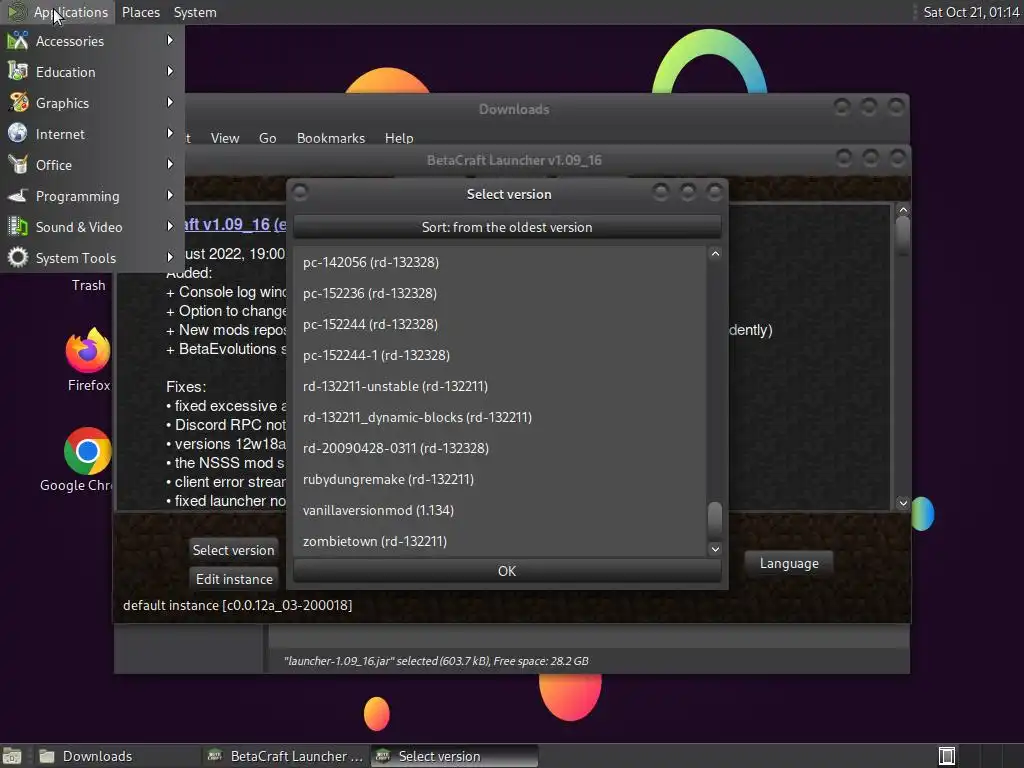The image size is (1024, 768).
Task: Open the Go menu in the Downloads window
Action: 267,138
